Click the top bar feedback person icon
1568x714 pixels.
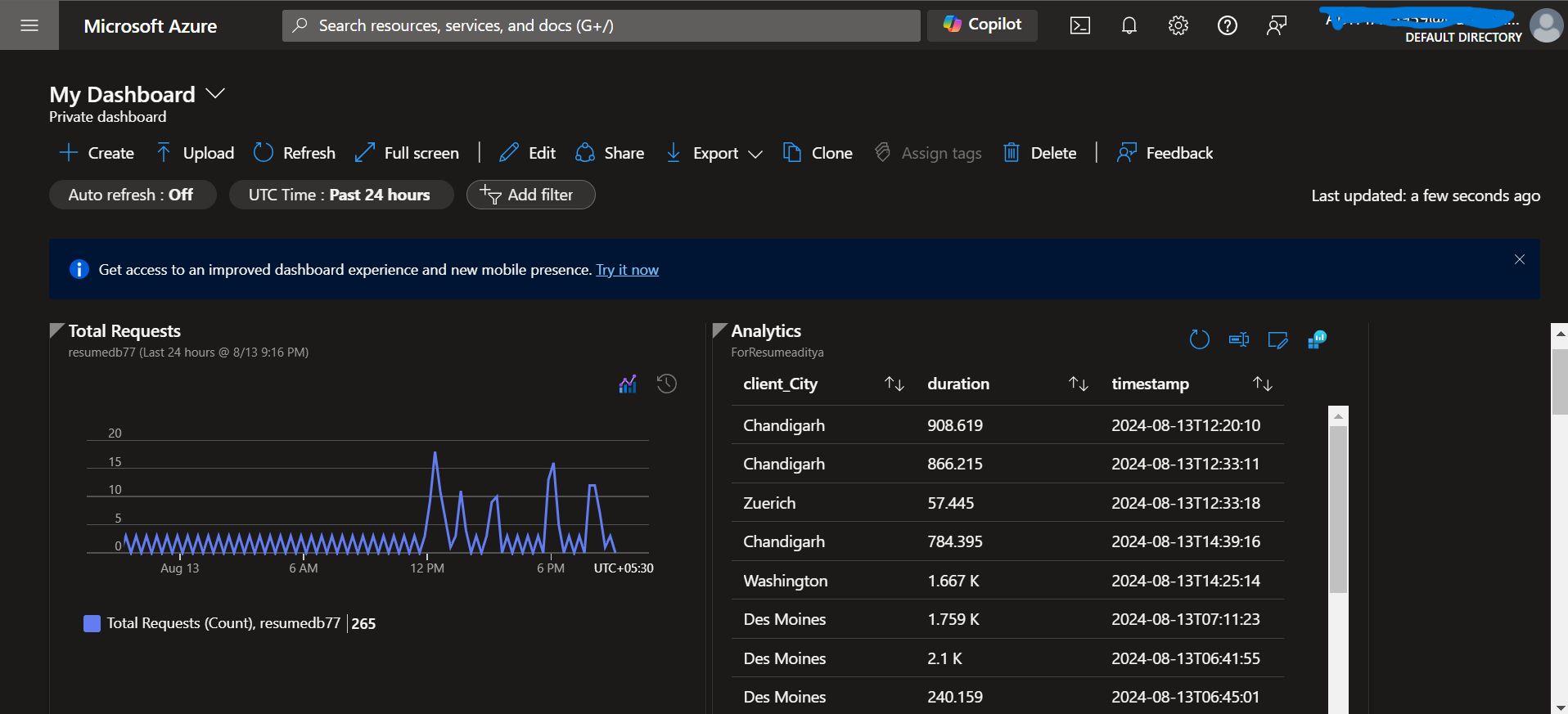coord(1277,25)
